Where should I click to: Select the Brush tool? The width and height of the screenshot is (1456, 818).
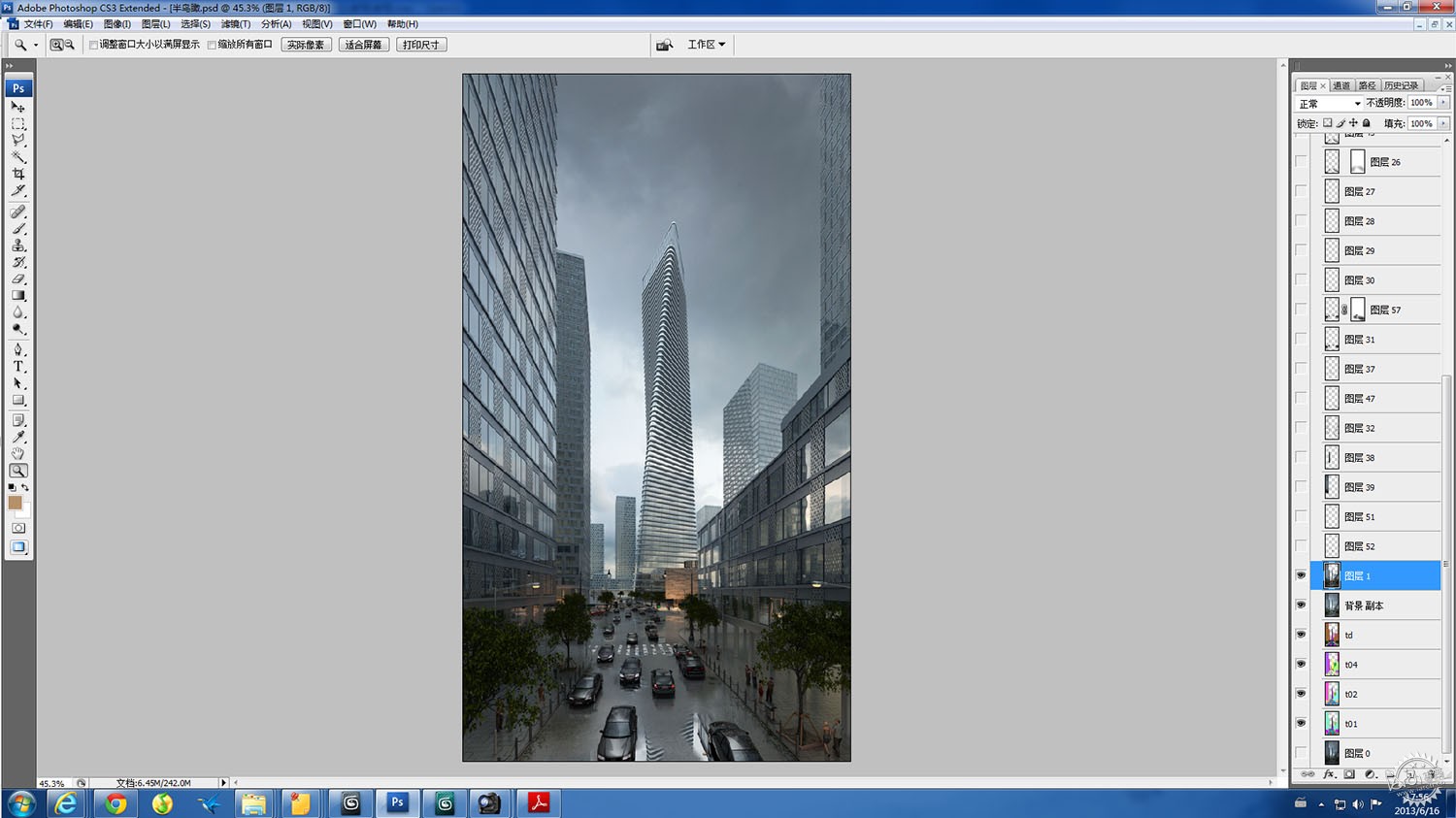click(18, 228)
